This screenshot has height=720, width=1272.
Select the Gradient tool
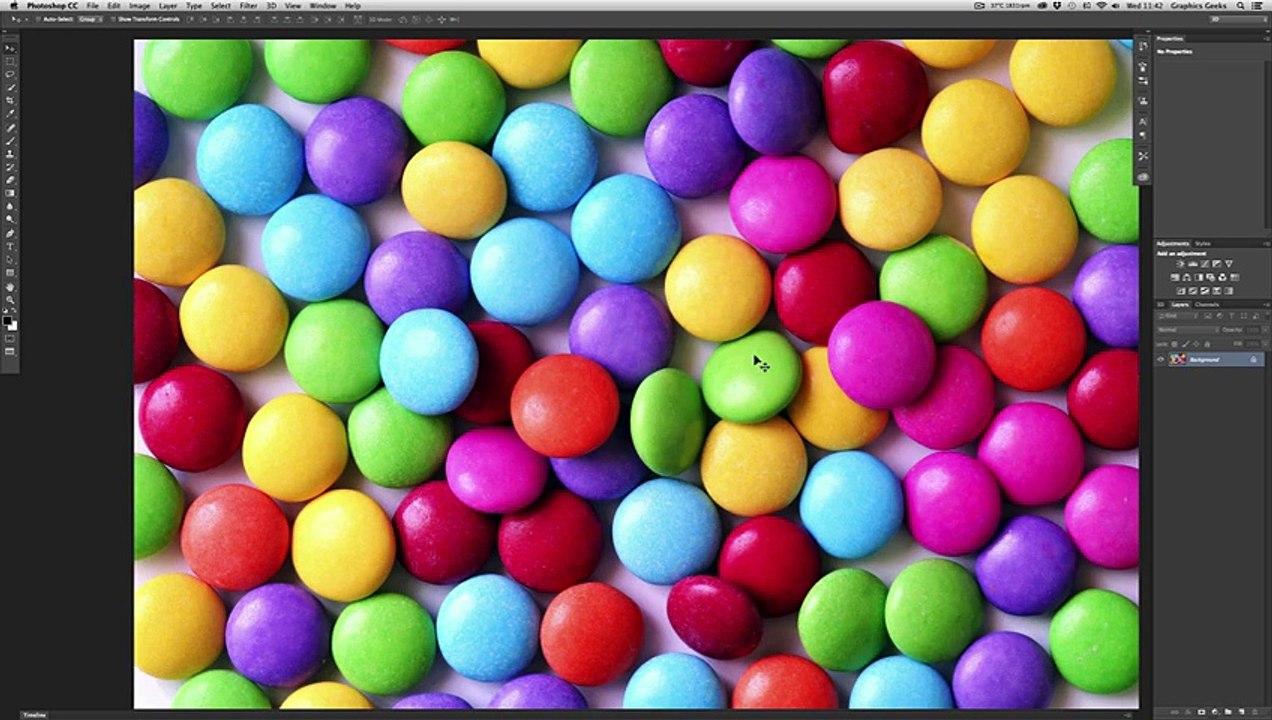pos(10,192)
